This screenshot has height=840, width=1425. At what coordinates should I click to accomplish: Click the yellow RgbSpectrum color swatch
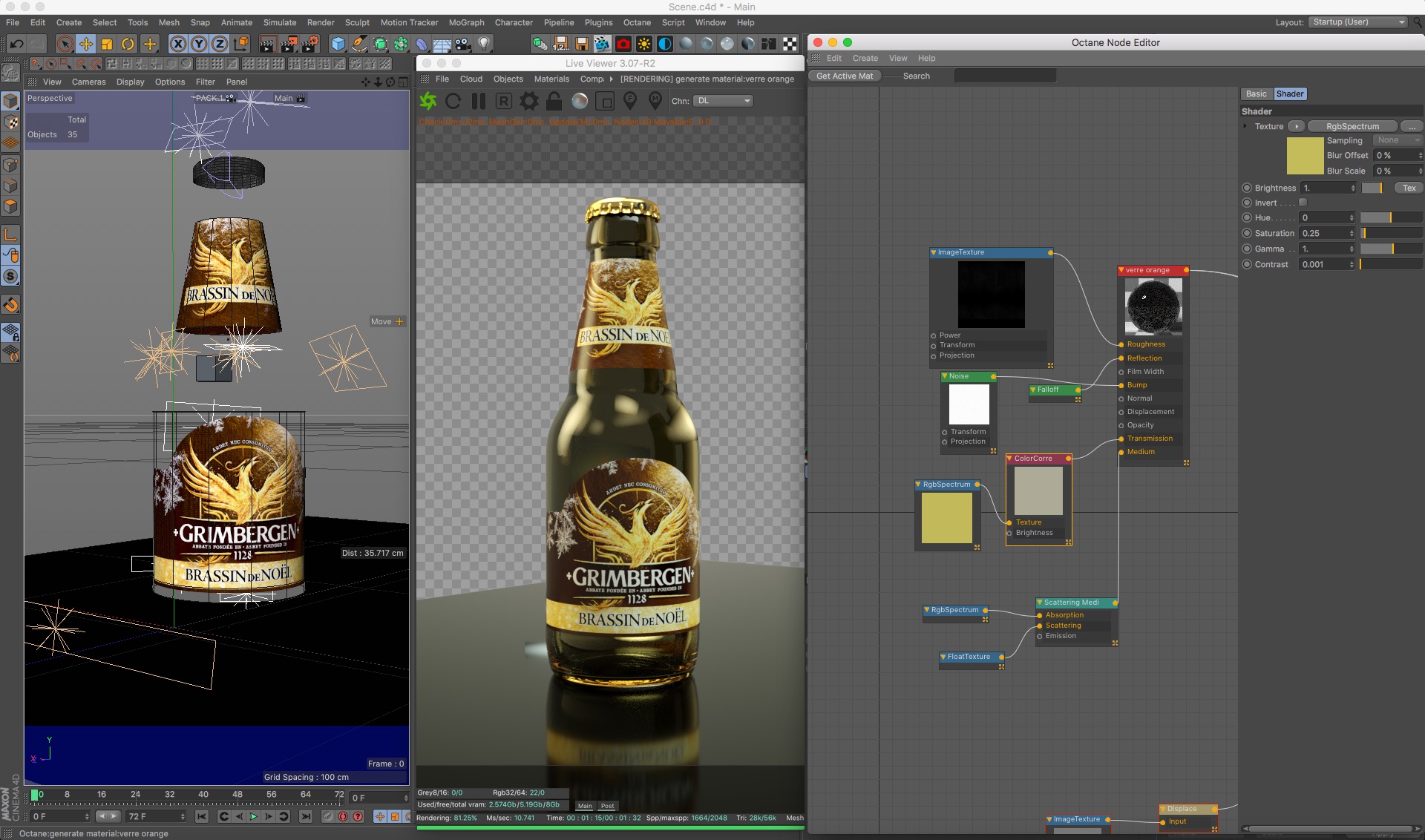(1305, 155)
